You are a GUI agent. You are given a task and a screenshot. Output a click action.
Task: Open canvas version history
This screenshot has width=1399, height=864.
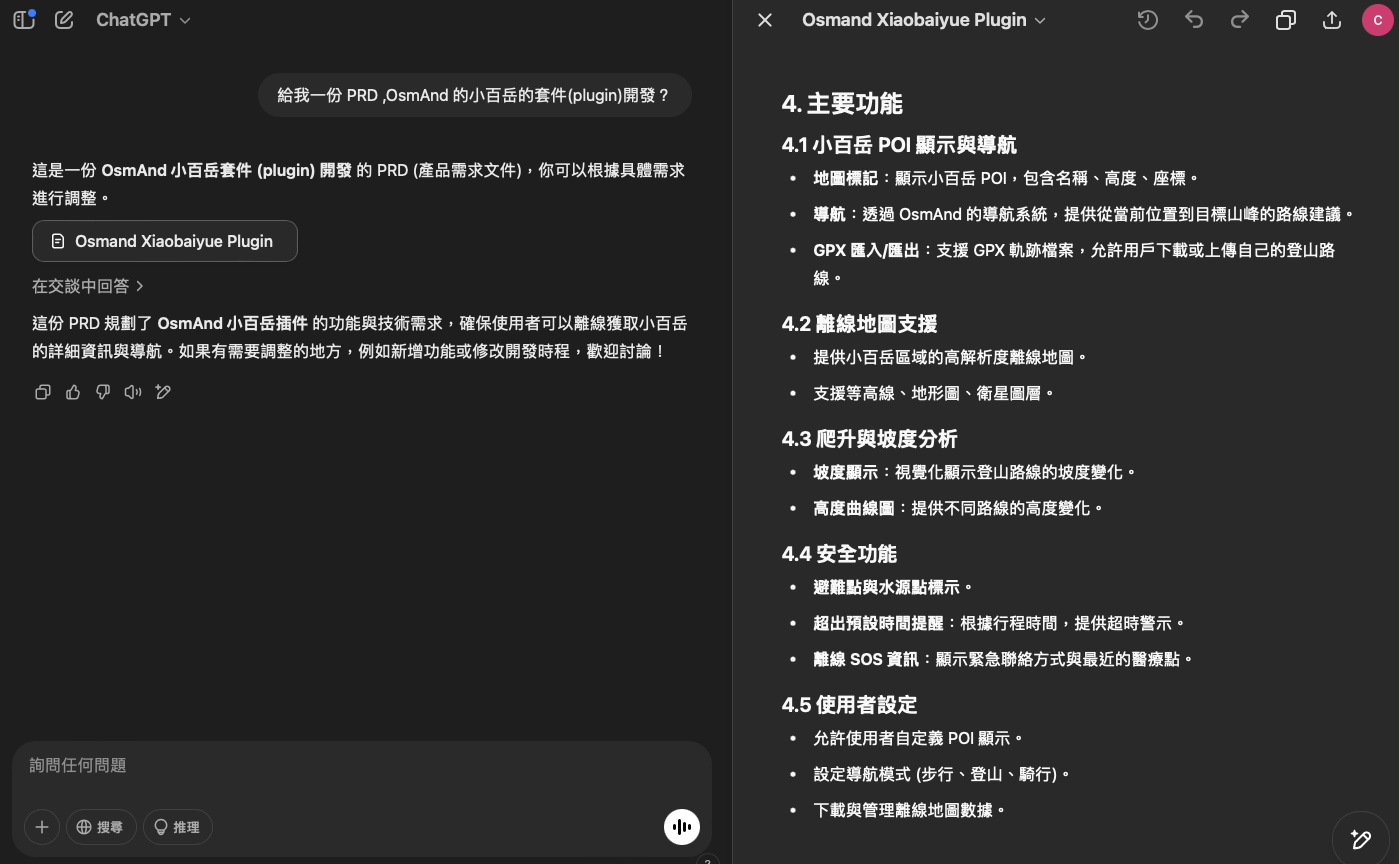(1148, 20)
